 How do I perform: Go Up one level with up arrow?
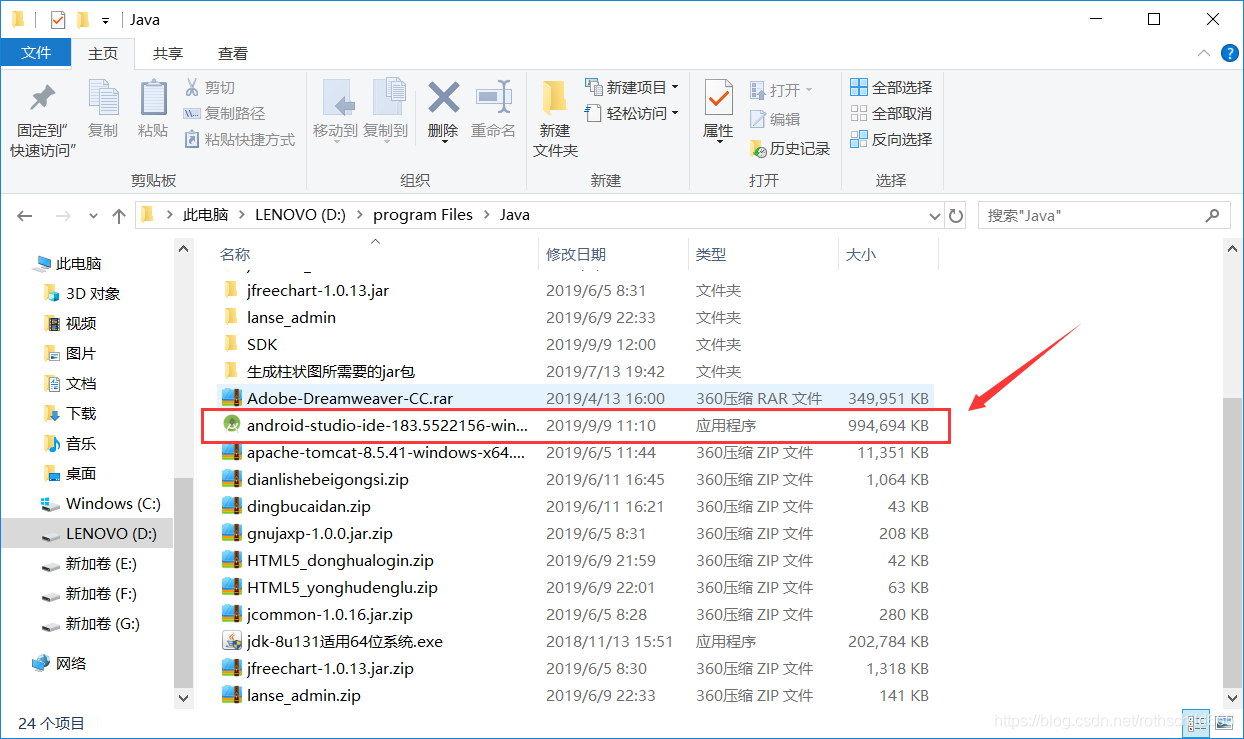coord(119,215)
